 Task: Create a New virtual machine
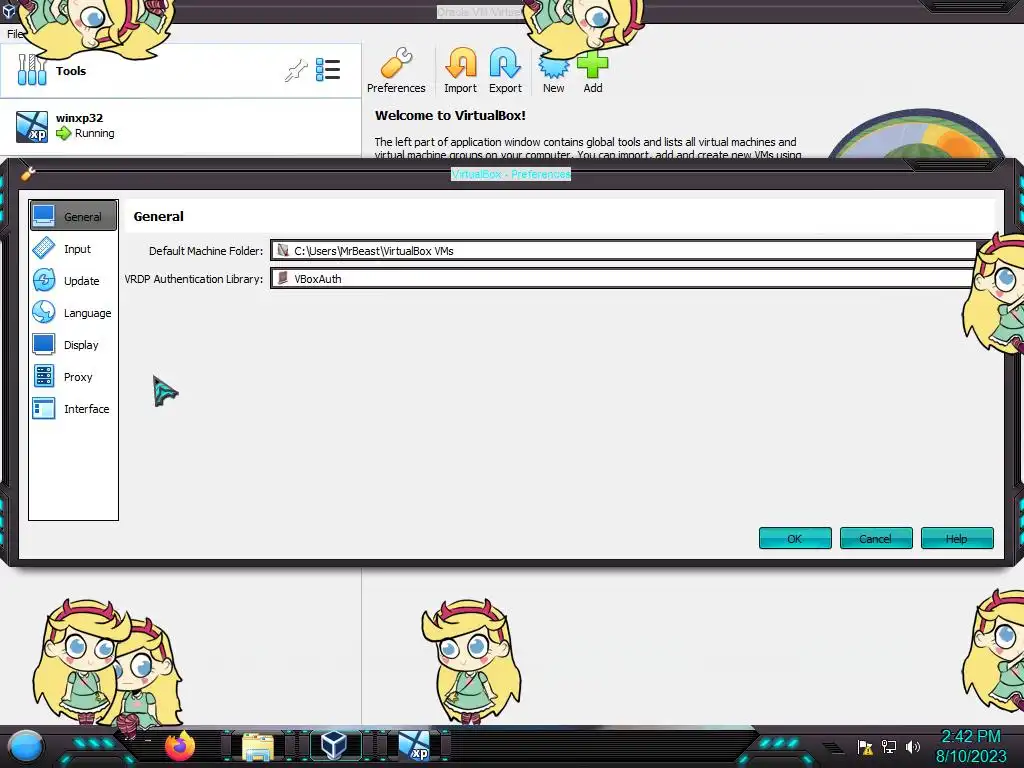coord(553,72)
